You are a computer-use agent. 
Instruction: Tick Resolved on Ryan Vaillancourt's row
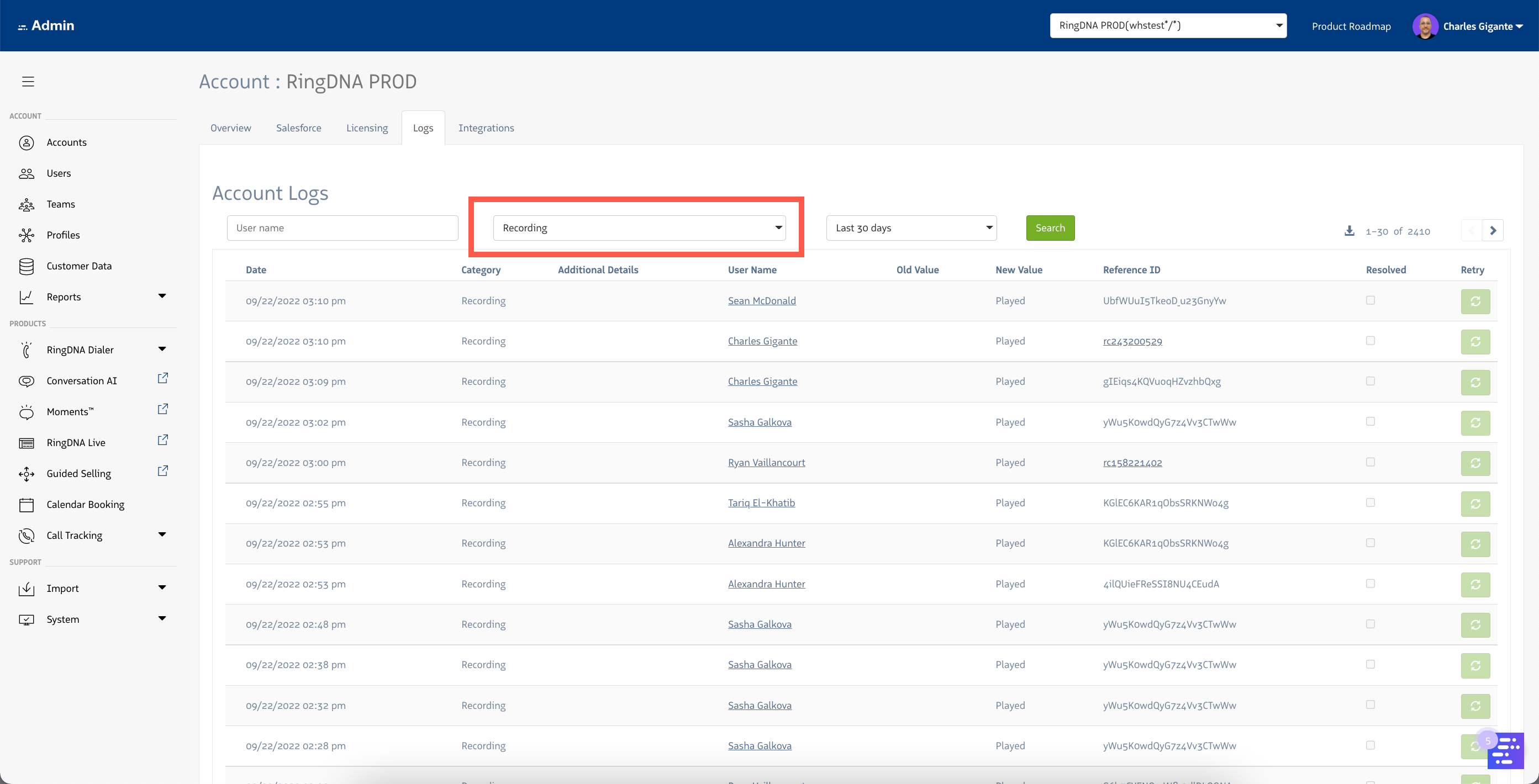1370,462
